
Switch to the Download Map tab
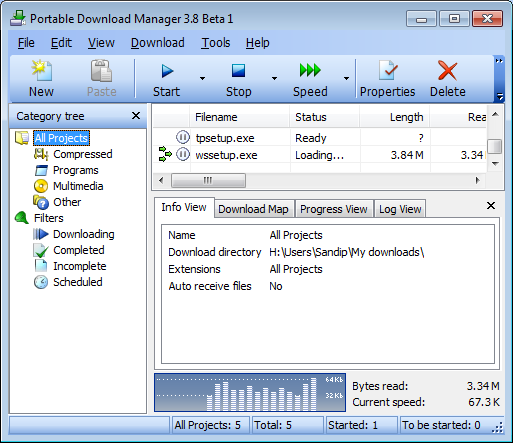254,209
